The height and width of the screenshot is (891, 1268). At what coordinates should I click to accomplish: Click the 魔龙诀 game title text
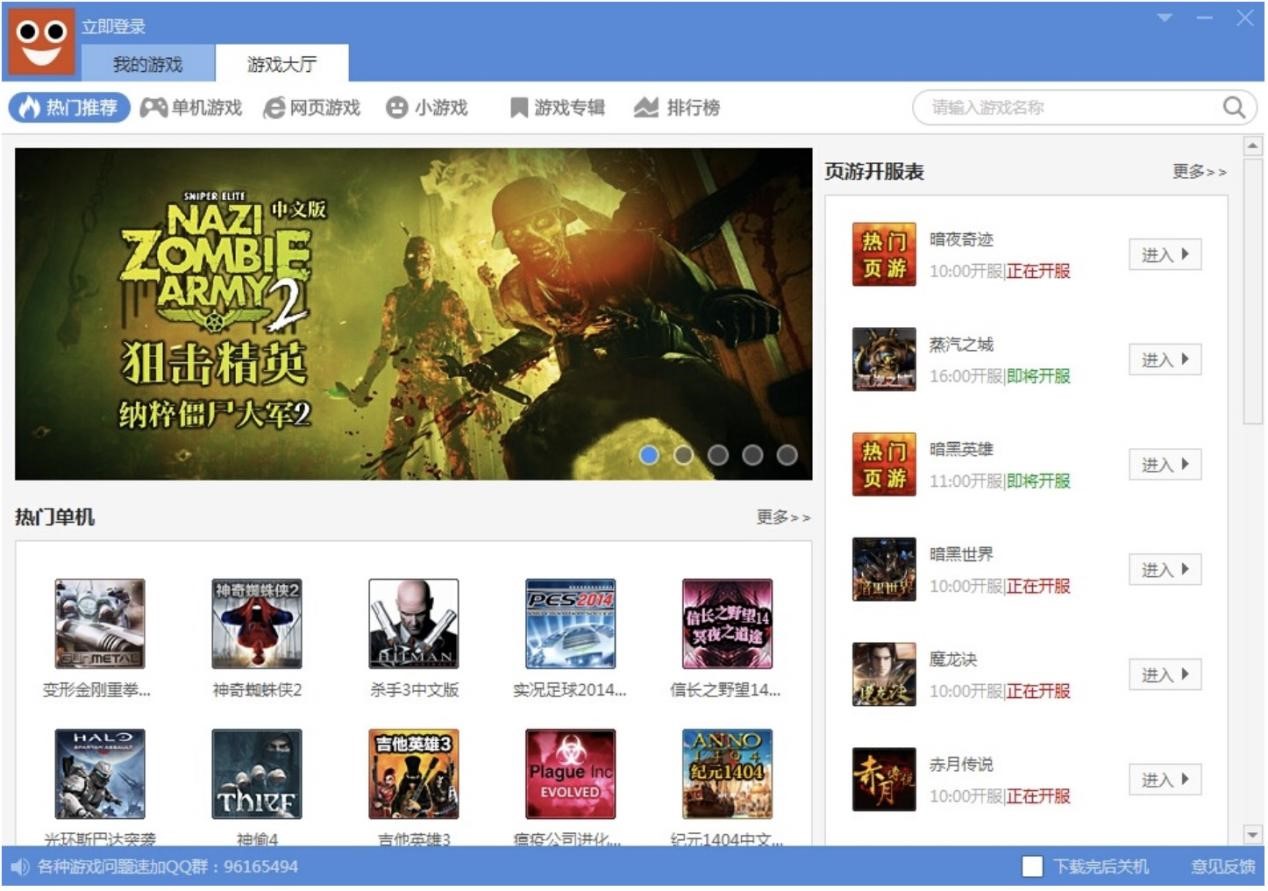pos(953,659)
